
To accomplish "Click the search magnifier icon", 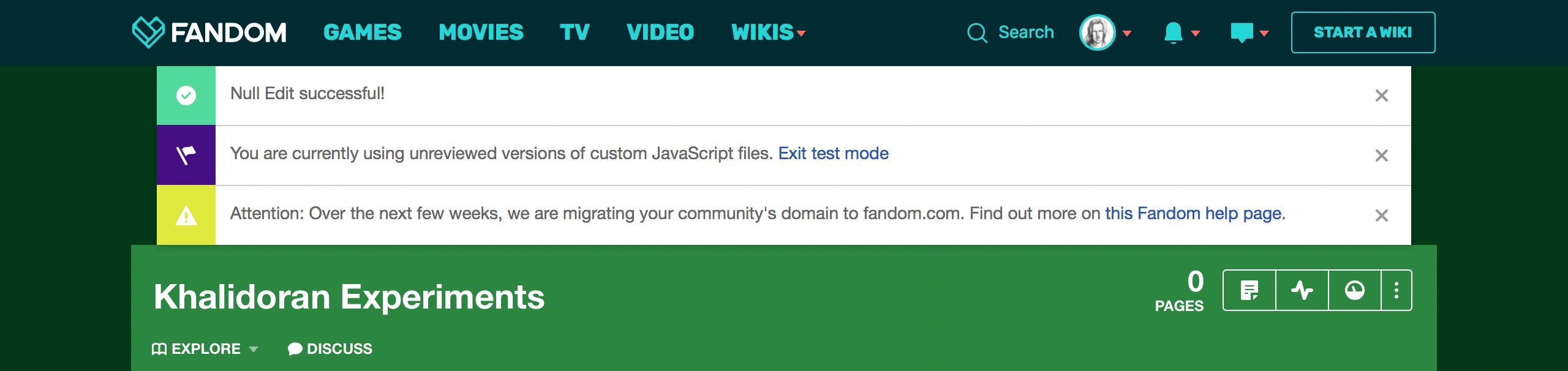I will point(977,32).
